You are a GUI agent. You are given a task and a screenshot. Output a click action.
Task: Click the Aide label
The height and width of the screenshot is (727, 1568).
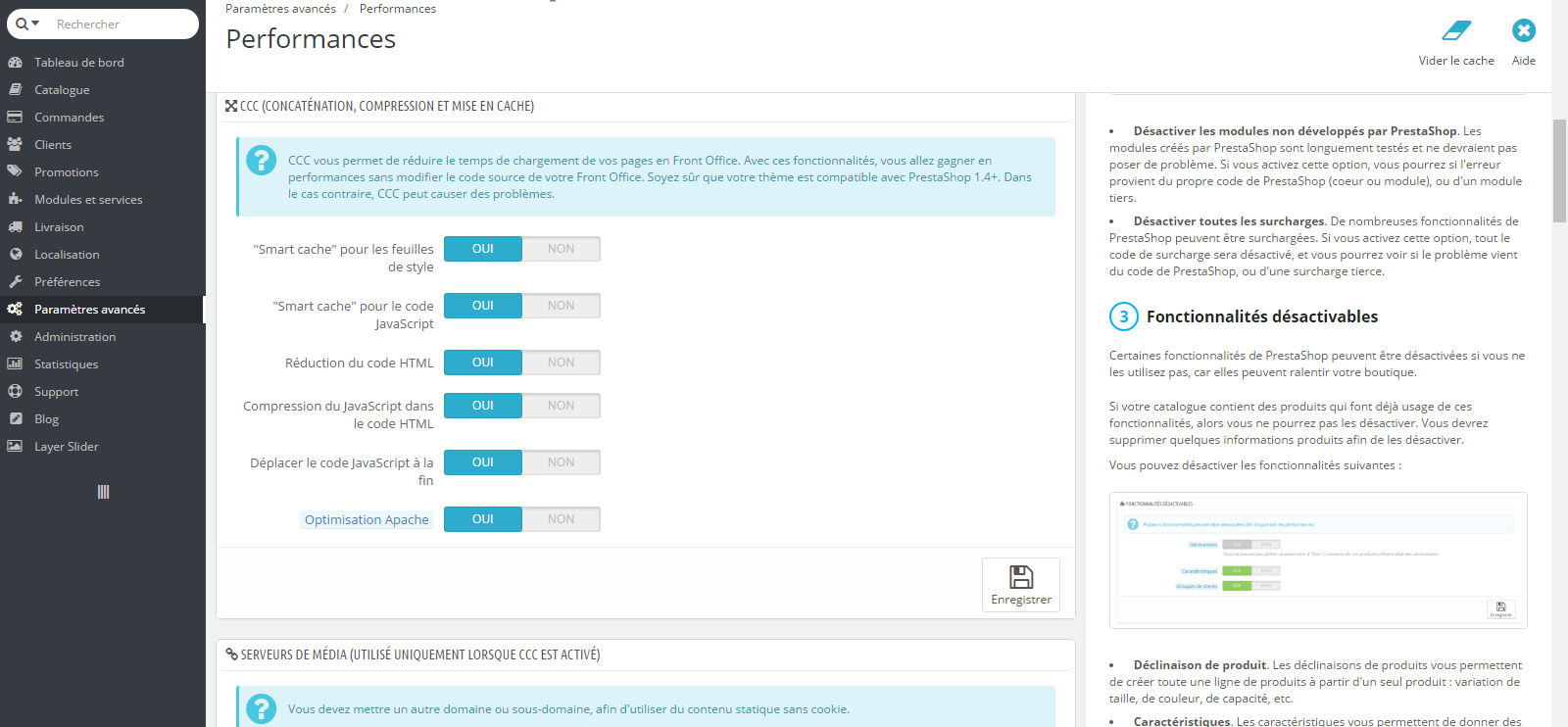pos(1524,61)
